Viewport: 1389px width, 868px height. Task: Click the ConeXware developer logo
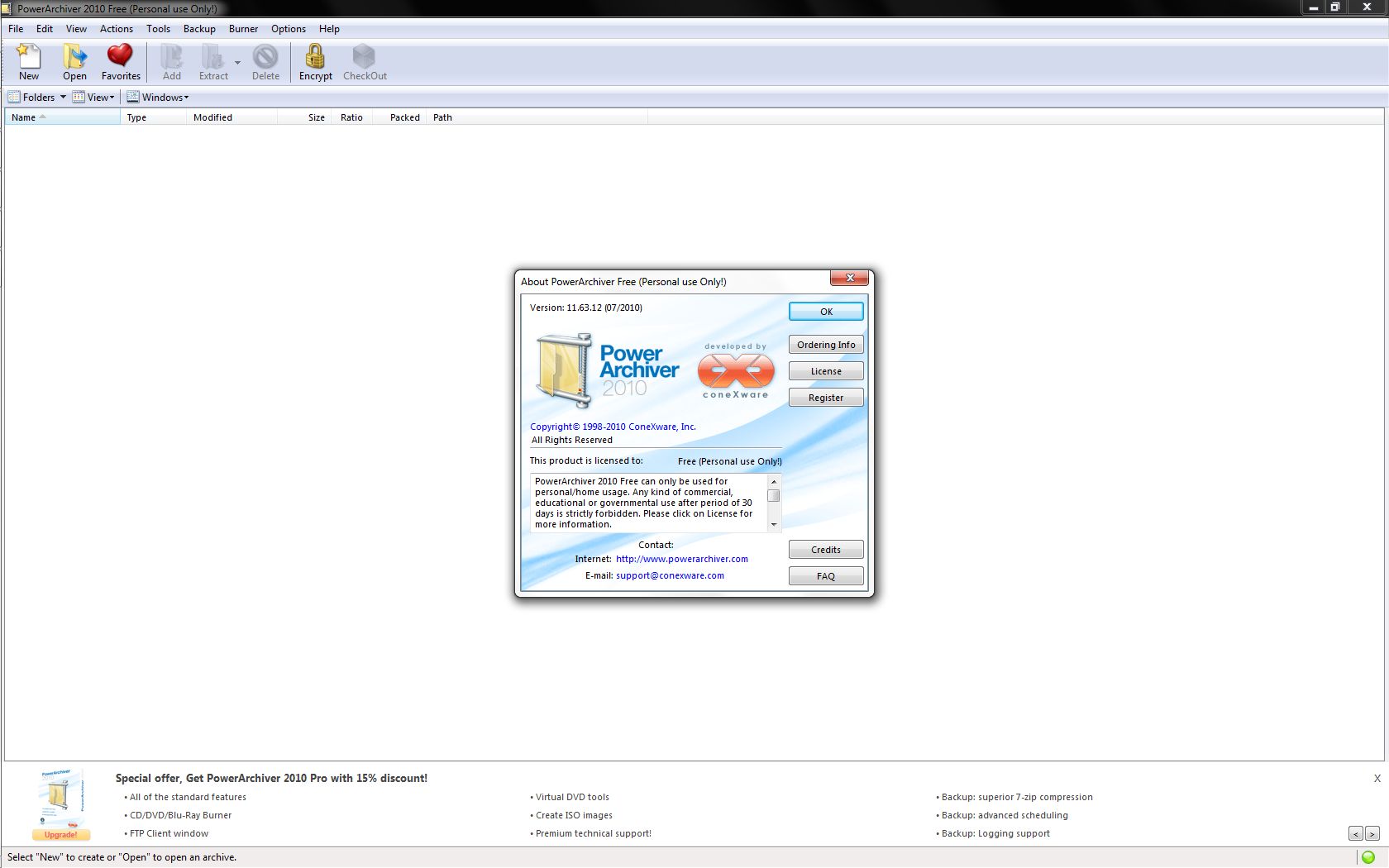pos(736,370)
